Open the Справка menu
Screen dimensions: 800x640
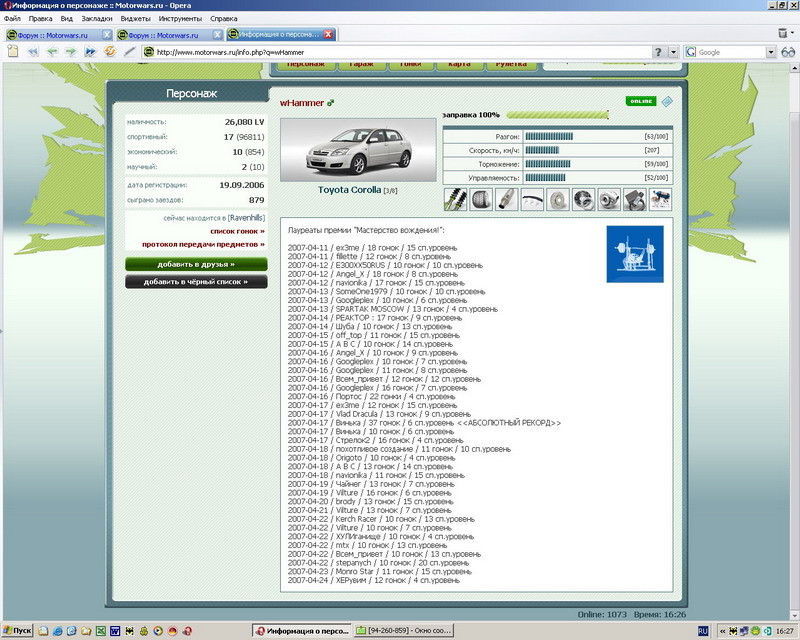[x=223, y=19]
